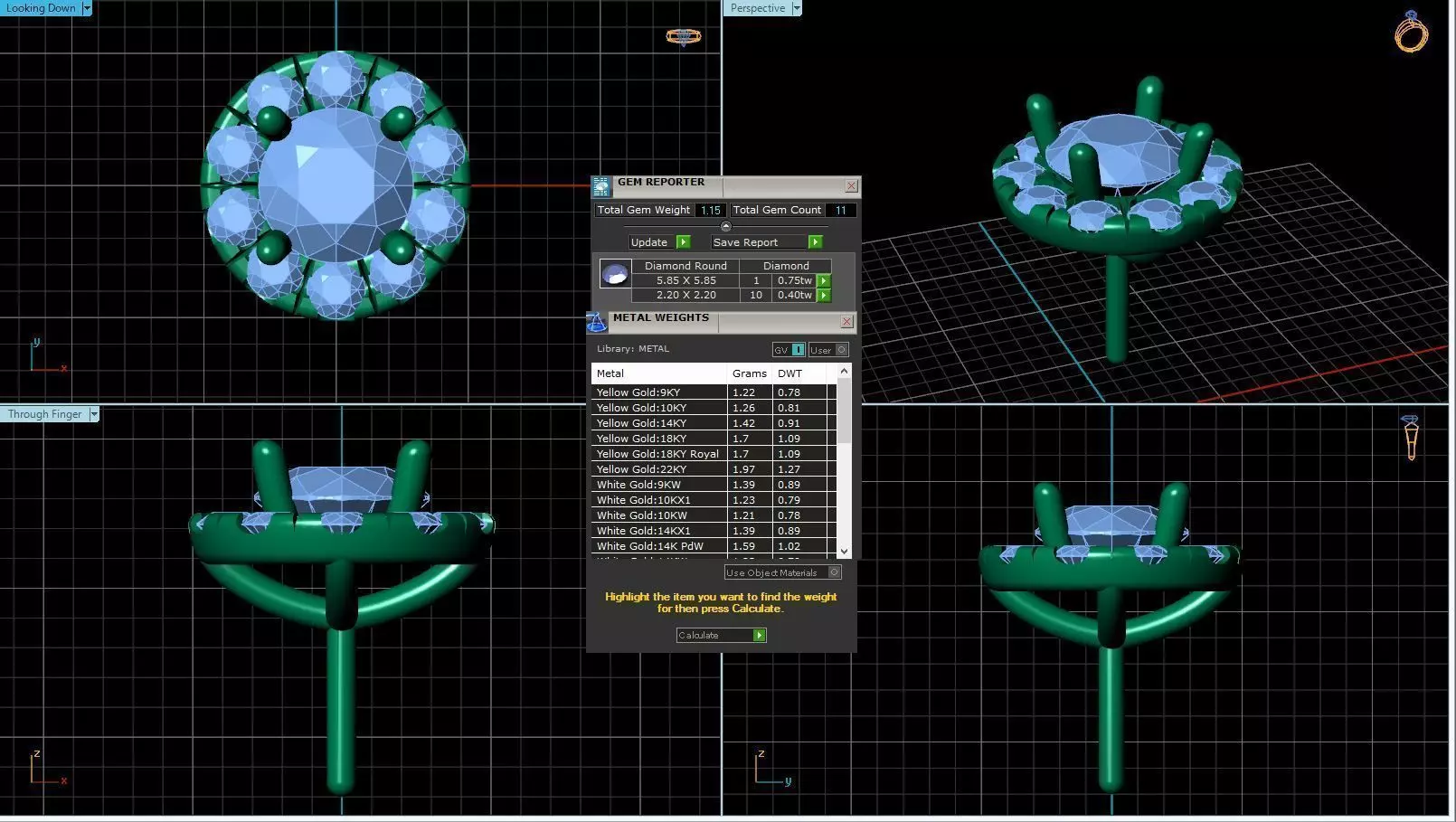This screenshot has height=822, width=1456.
Task: Click the Diamond Round header cell
Action: pos(685,266)
